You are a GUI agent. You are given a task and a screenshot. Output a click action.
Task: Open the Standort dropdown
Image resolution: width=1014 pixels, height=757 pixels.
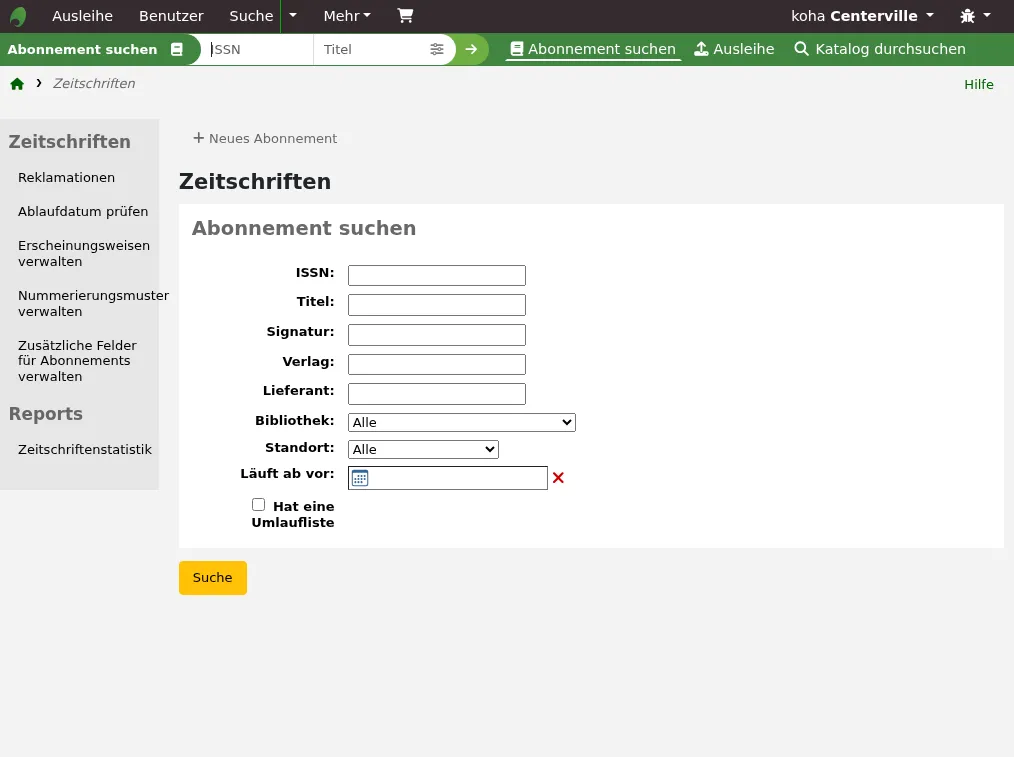pyautogui.click(x=423, y=449)
